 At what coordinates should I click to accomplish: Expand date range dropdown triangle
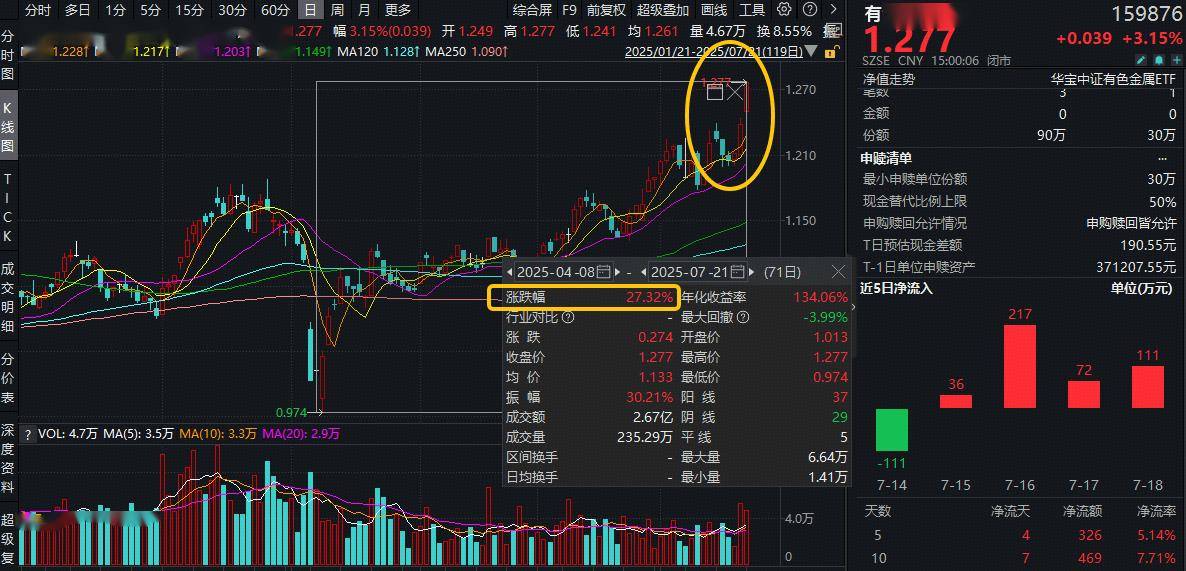(x=812, y=52)
